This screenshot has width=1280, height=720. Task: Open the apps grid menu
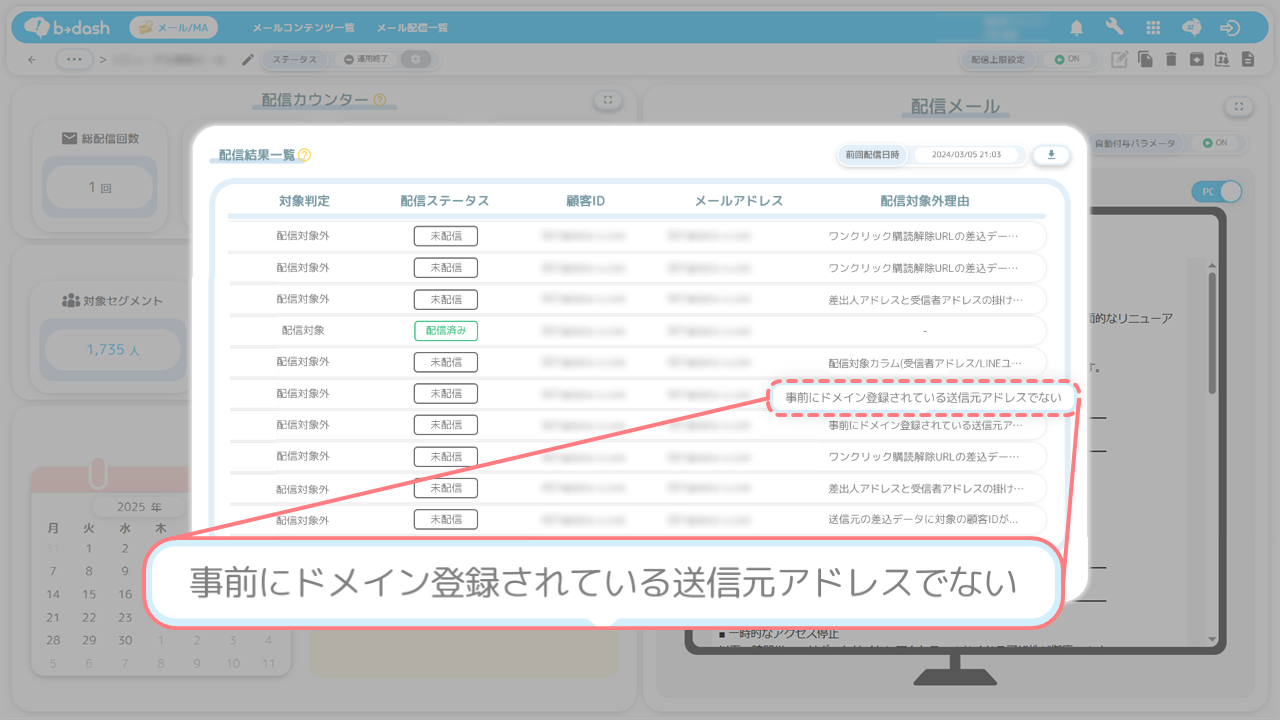1153,28
